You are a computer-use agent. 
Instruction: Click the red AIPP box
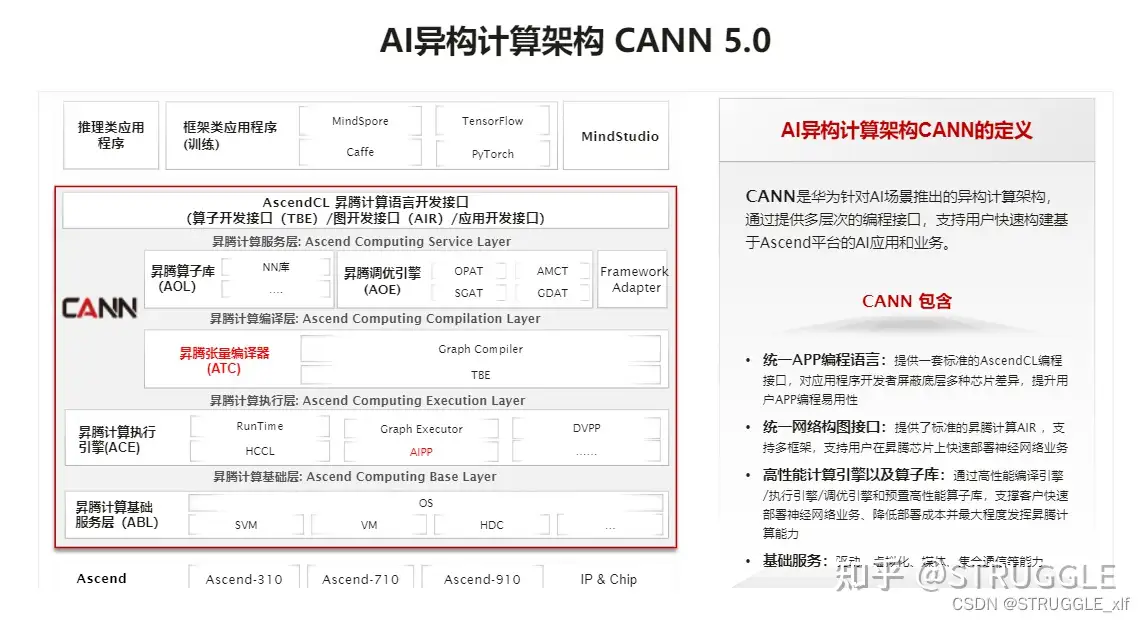point(421,452)
